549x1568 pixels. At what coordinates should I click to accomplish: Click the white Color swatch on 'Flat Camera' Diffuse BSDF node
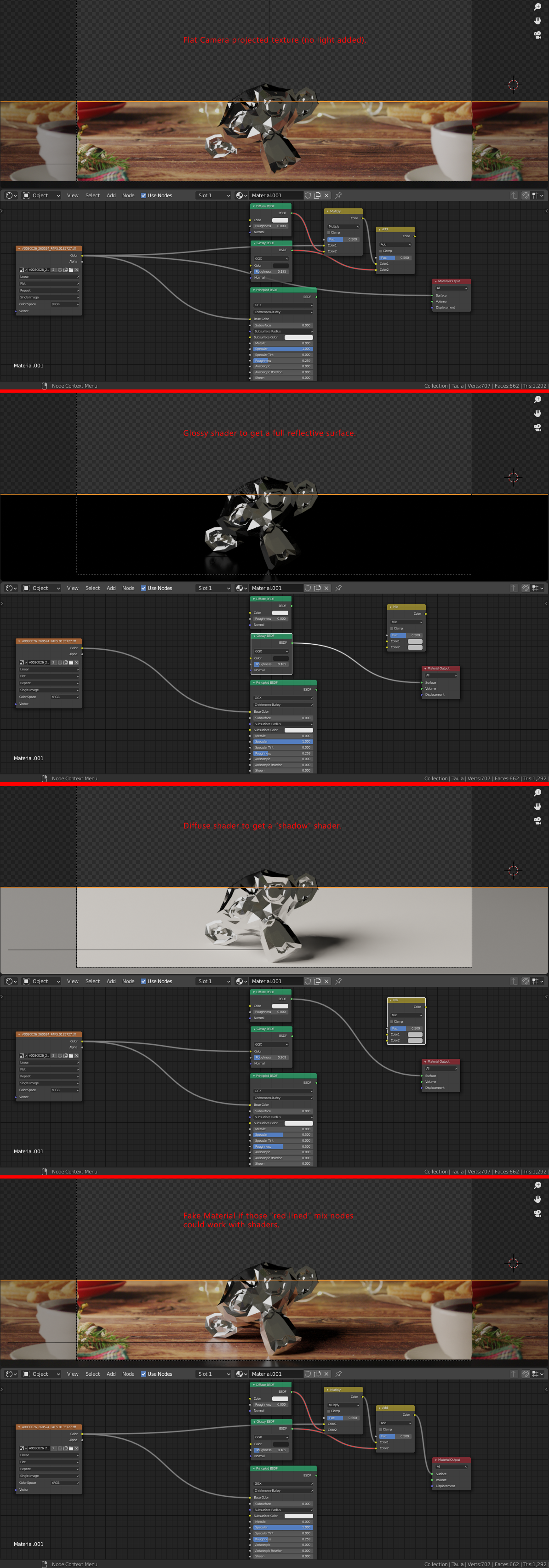(x=280, y=220)
